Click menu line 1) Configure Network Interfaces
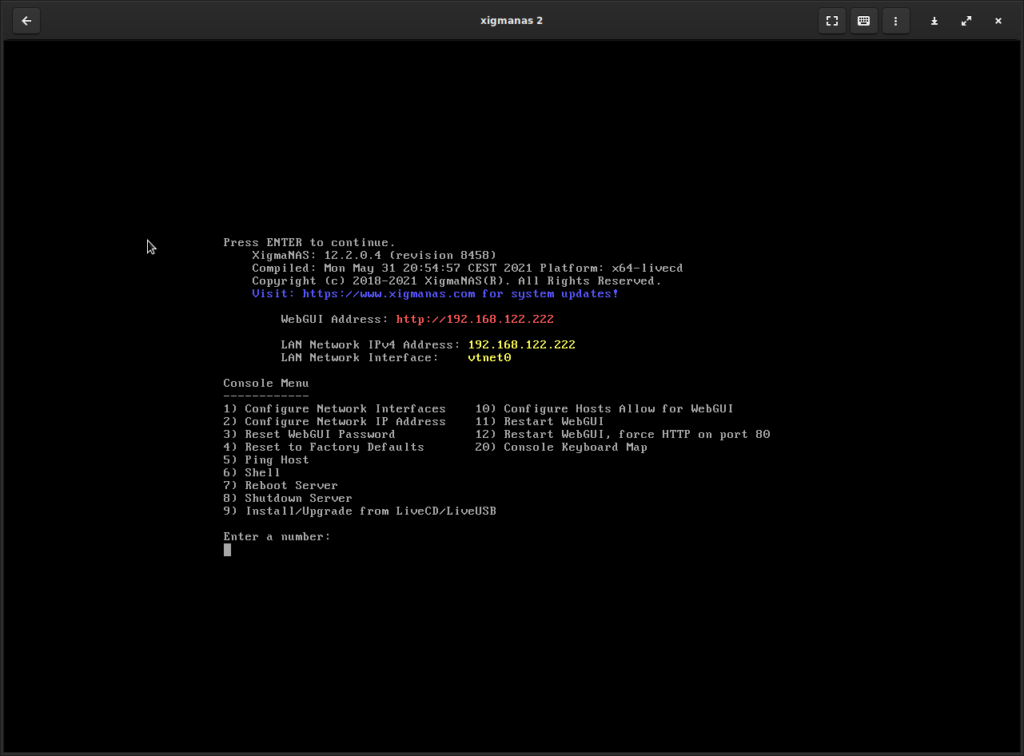 (x=334, y=409)
